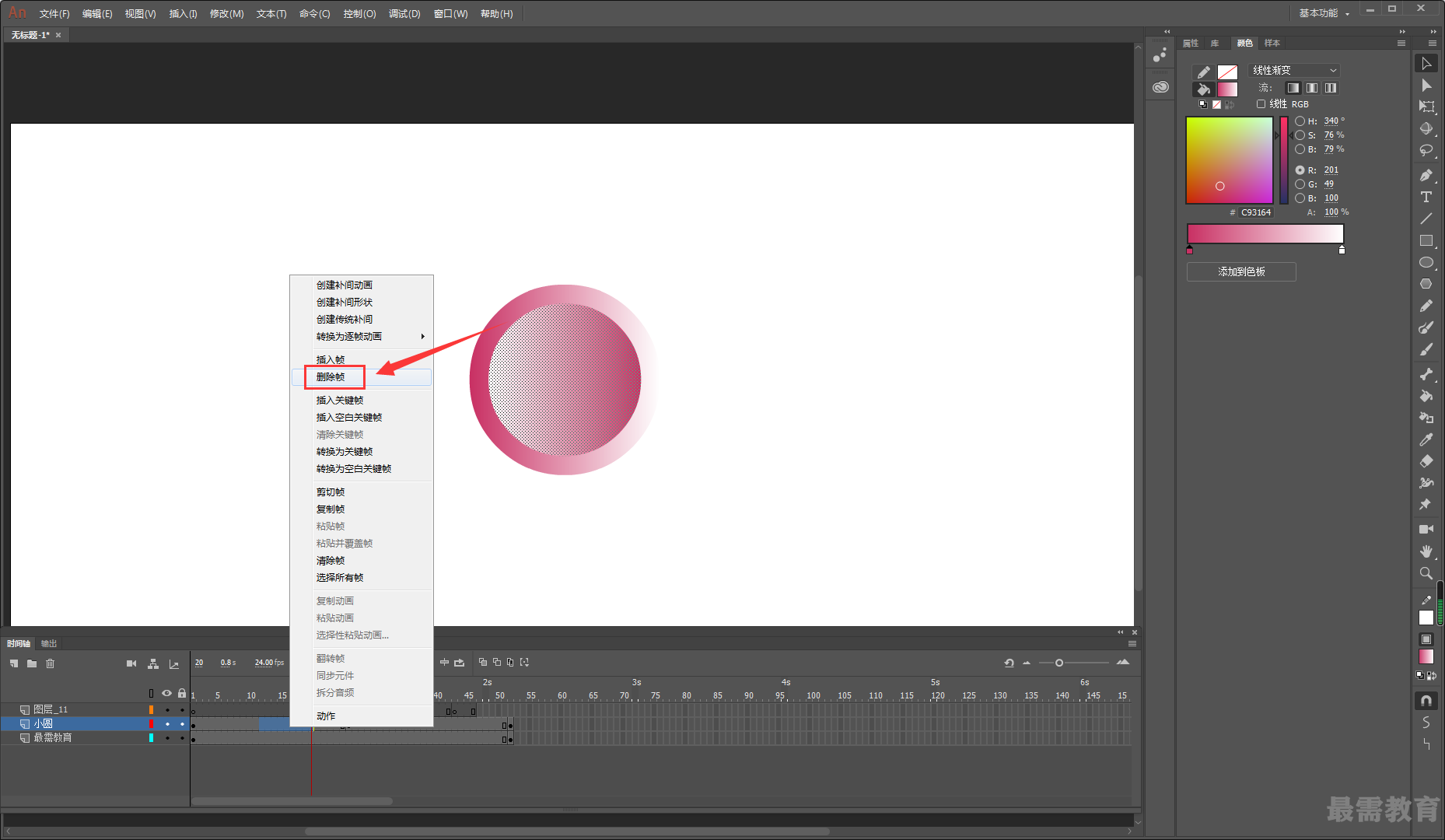The height and width of the screenshot is (840, 1445).
Task: Select the Ink Bottle tool
Action: coord(1426,418)
